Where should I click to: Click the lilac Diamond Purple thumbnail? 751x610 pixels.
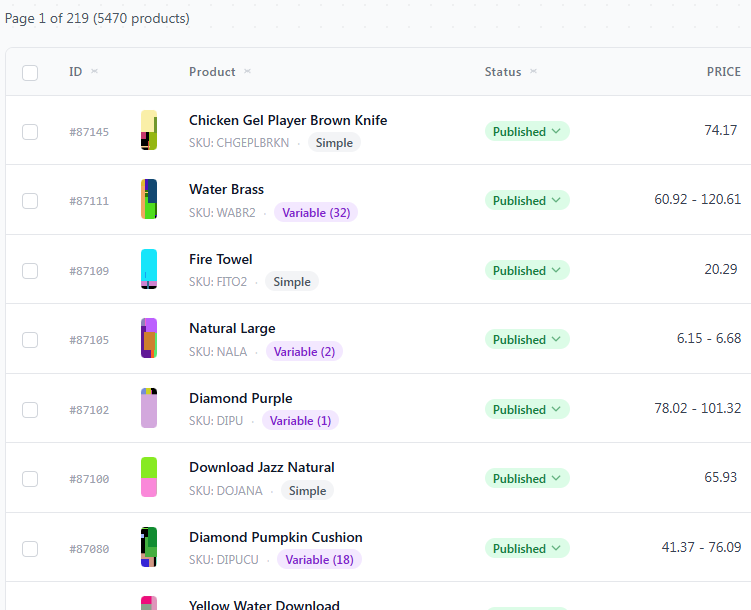149,408
